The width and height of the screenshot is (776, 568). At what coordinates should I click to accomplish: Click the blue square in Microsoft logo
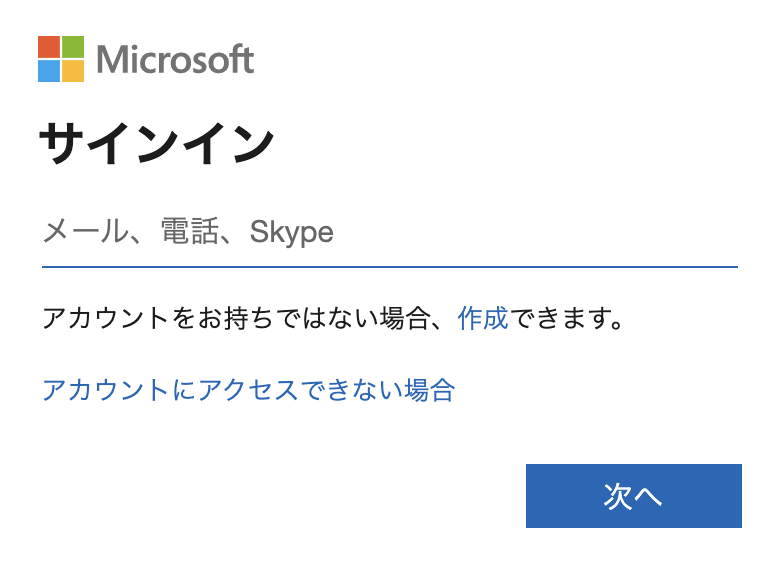pos(49,71)
